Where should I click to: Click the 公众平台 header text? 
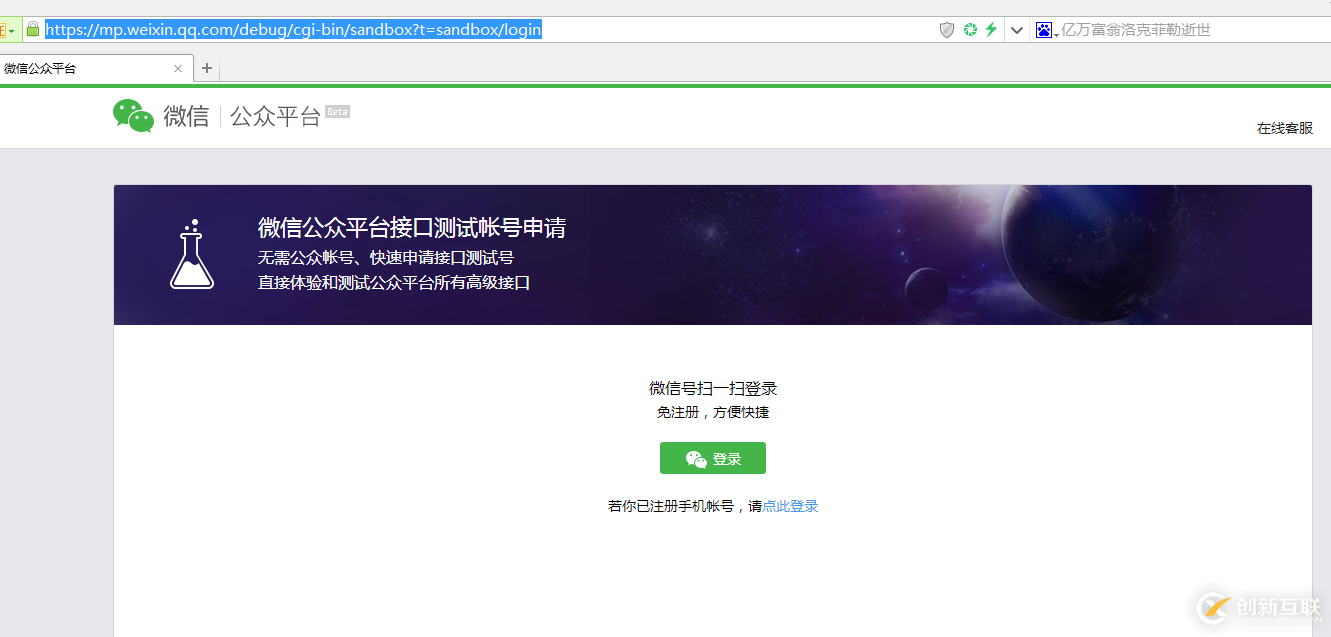click(x=275, y=116)
